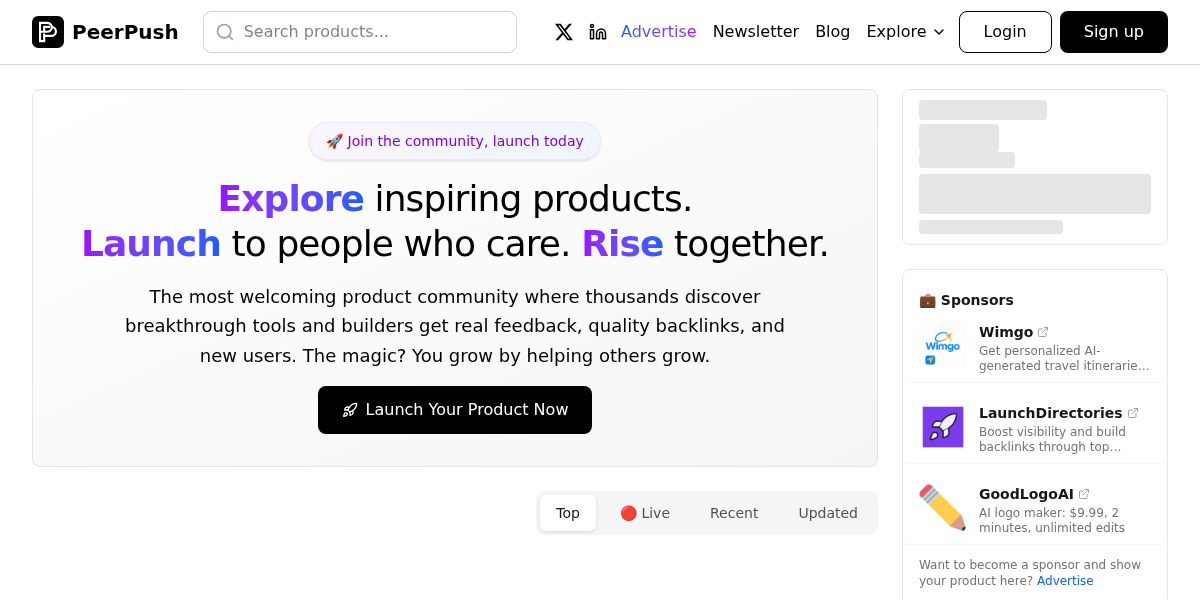Click the rocket icon in the community badge

tap(334, 141)
